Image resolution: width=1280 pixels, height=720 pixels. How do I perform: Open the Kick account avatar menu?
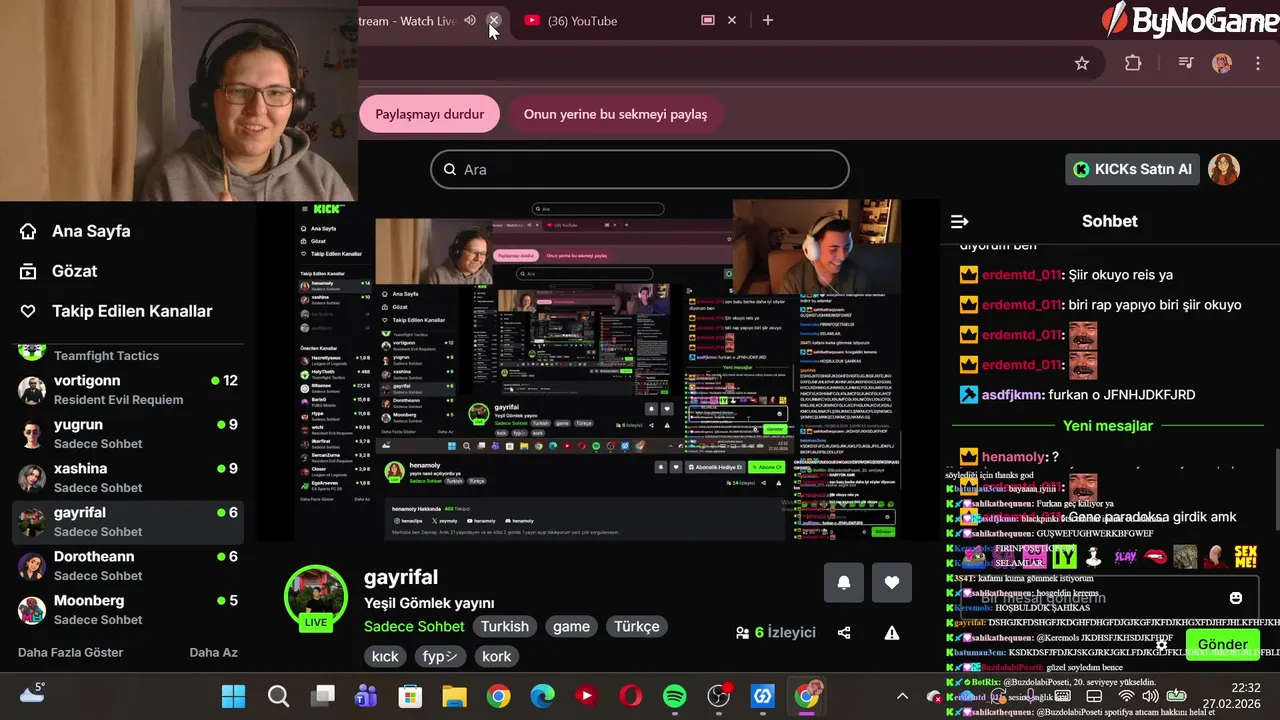[x=1224, y=170]
